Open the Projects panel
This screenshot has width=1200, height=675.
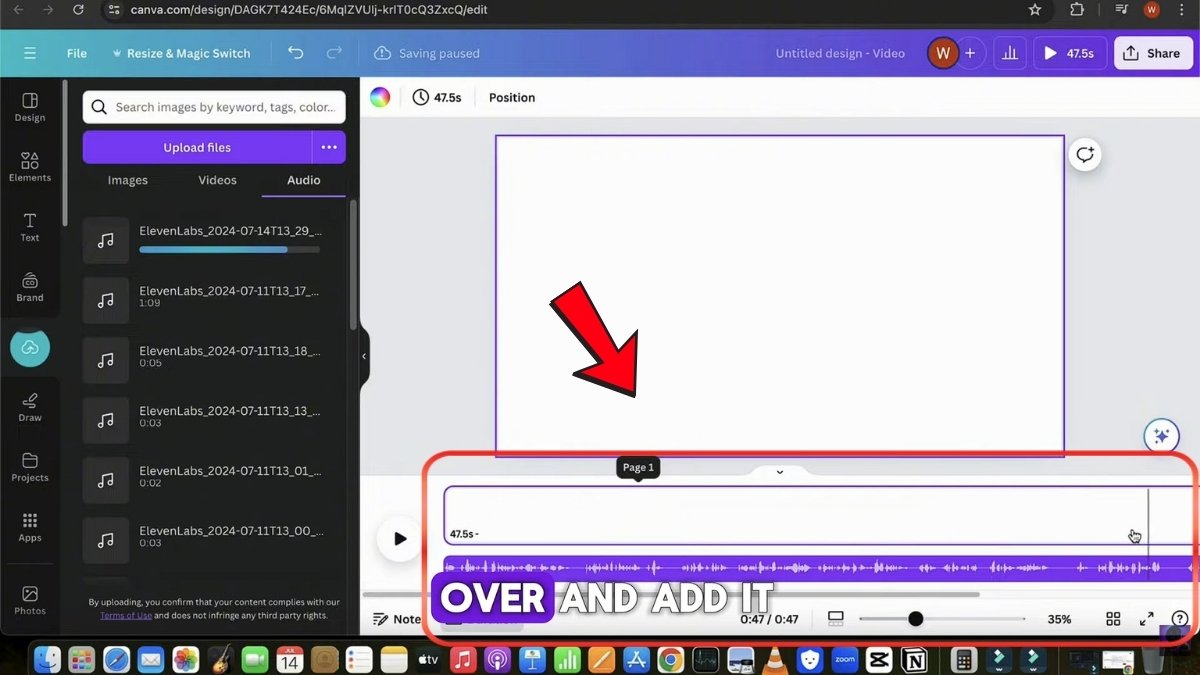point(30,467)
